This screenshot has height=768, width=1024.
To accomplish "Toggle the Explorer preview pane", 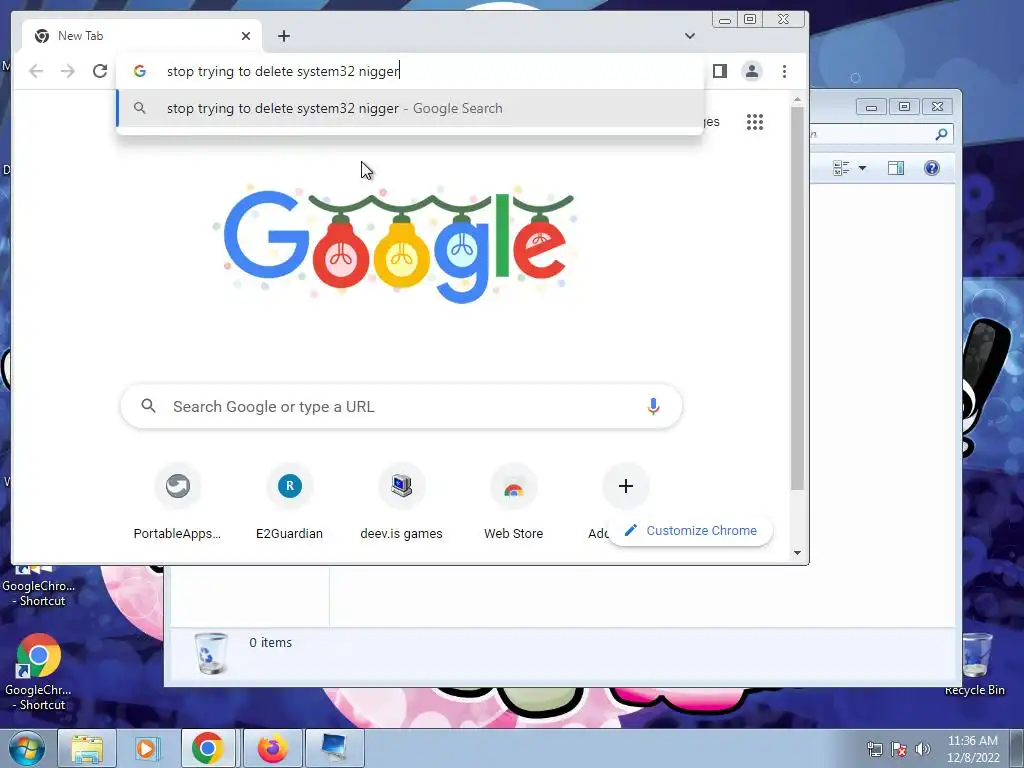I will pyautogui.click(x=896, y=168).
